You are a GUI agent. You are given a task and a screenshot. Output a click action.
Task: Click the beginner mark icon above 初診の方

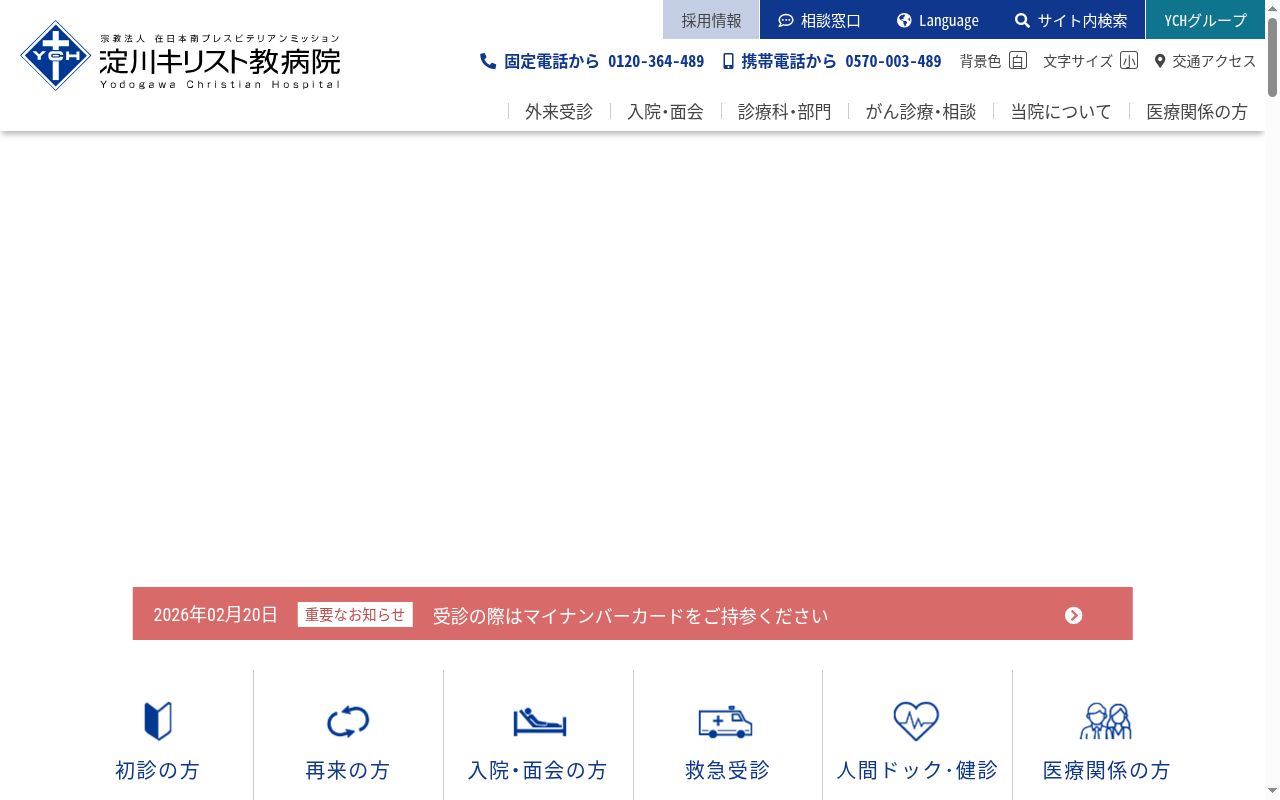click(x=158, y=721)
